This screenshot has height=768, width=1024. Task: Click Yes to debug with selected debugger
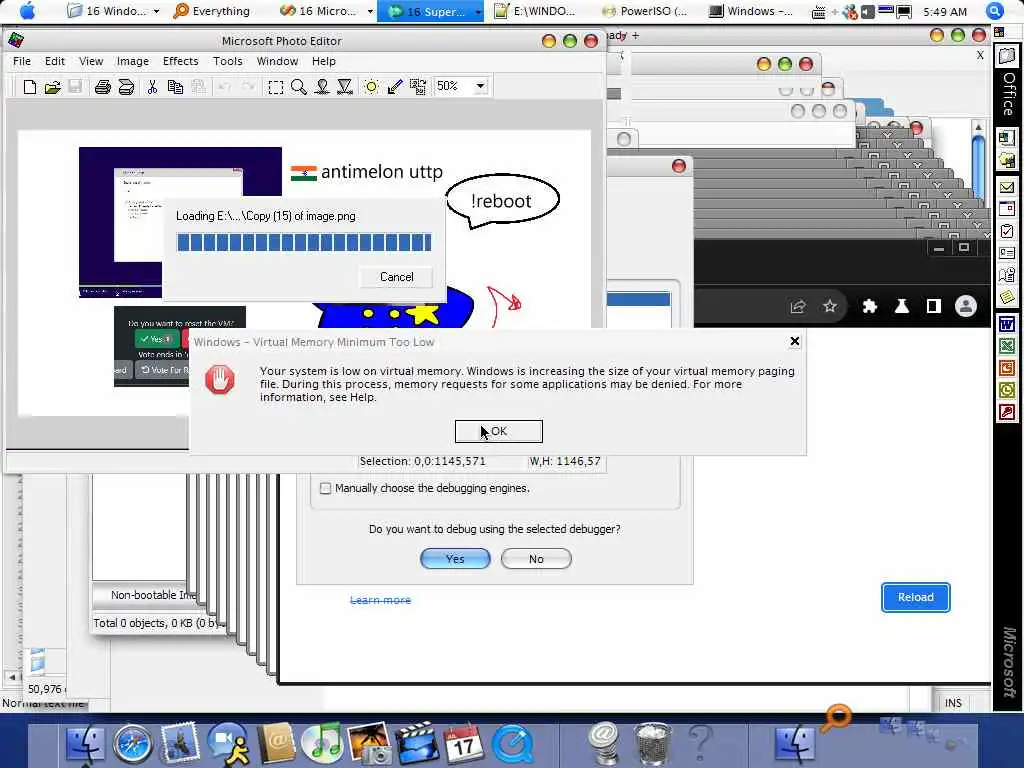point(455,558)
